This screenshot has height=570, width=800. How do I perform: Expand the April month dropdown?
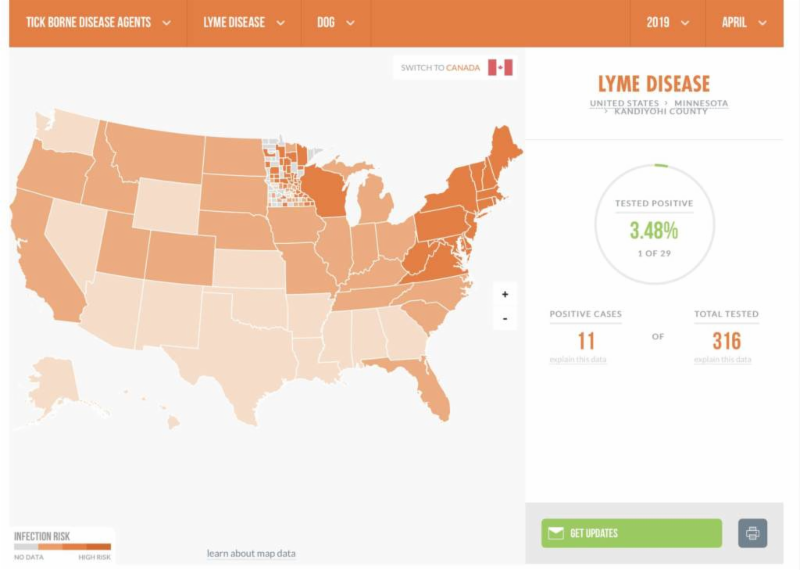click(x=744, y=23)
